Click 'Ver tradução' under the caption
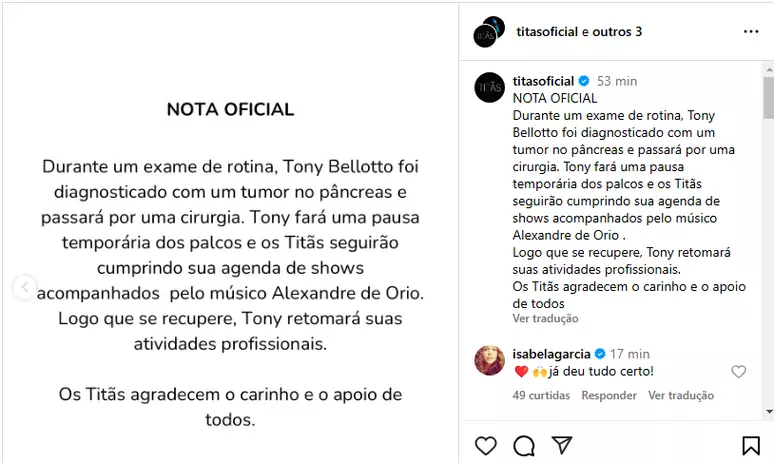Viewport: 774px width, 463px height. 545,319
